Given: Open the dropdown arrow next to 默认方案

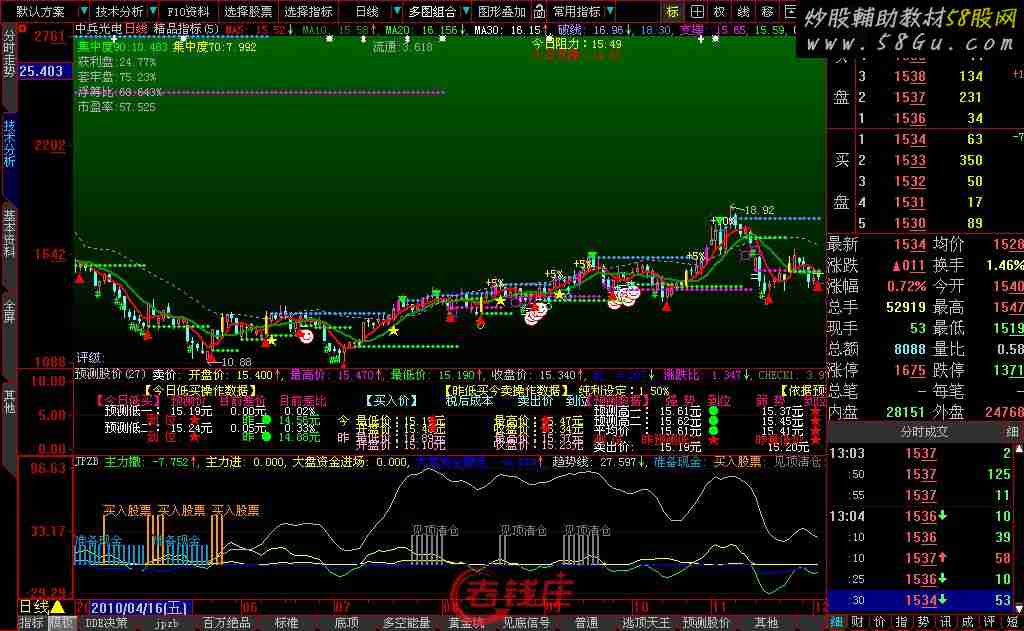Looking at the screenshot, I should click(x=84, y=11).
